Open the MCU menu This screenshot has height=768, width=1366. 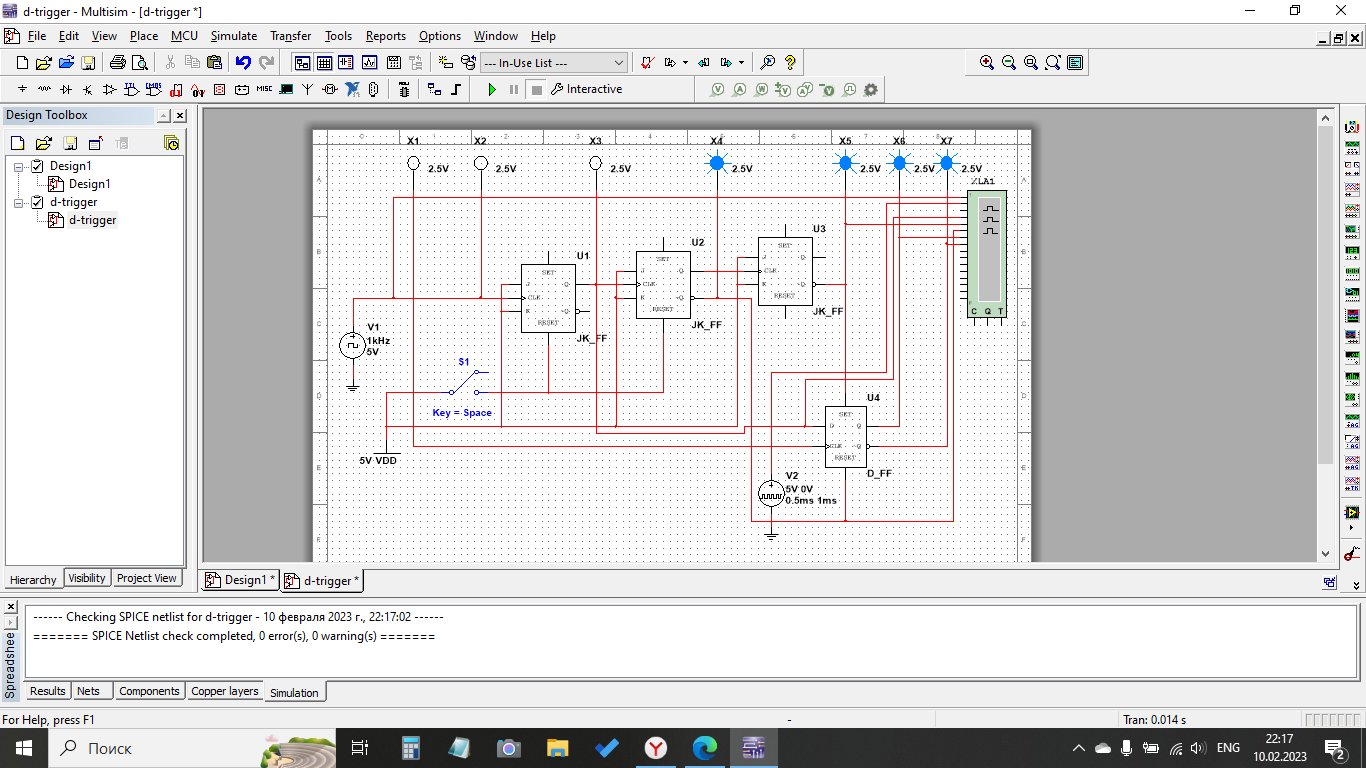184,36
